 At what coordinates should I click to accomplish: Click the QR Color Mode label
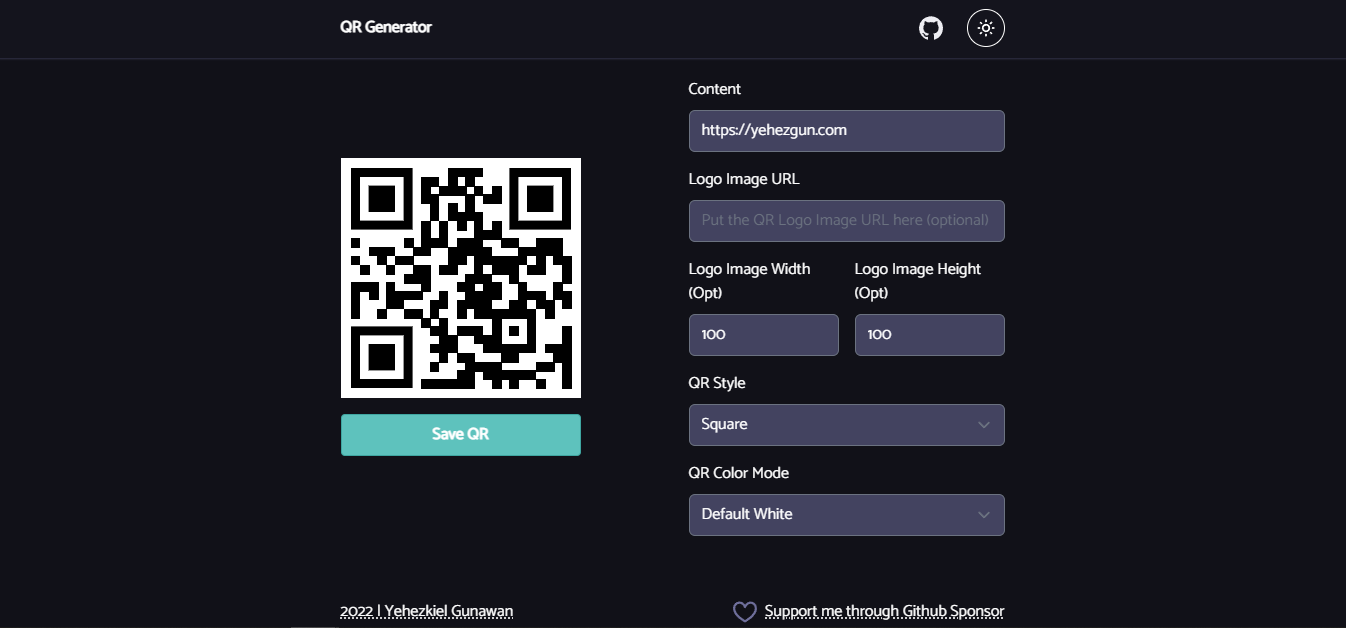(739, 473)
